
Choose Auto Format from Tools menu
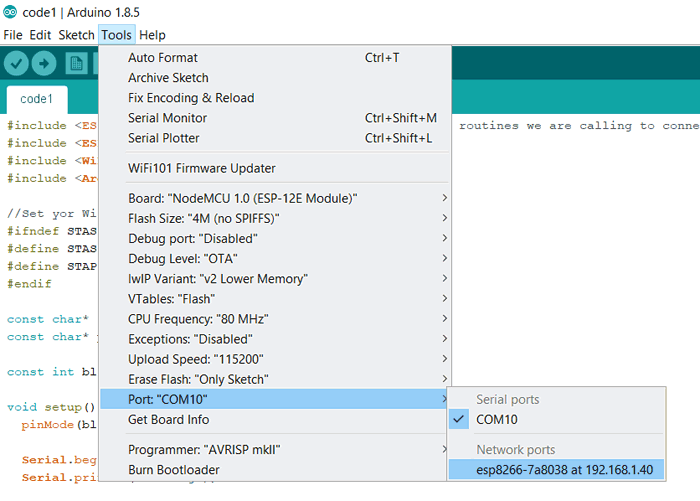coord(275,58)
